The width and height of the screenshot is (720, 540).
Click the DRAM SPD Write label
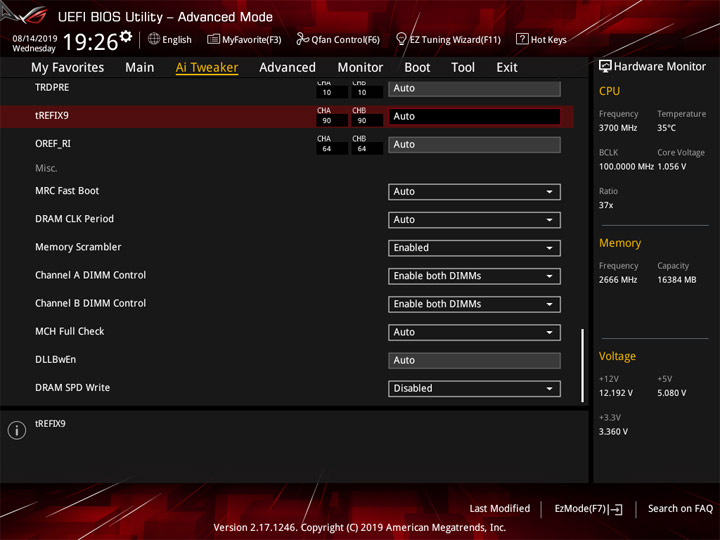tap(73, 388)
